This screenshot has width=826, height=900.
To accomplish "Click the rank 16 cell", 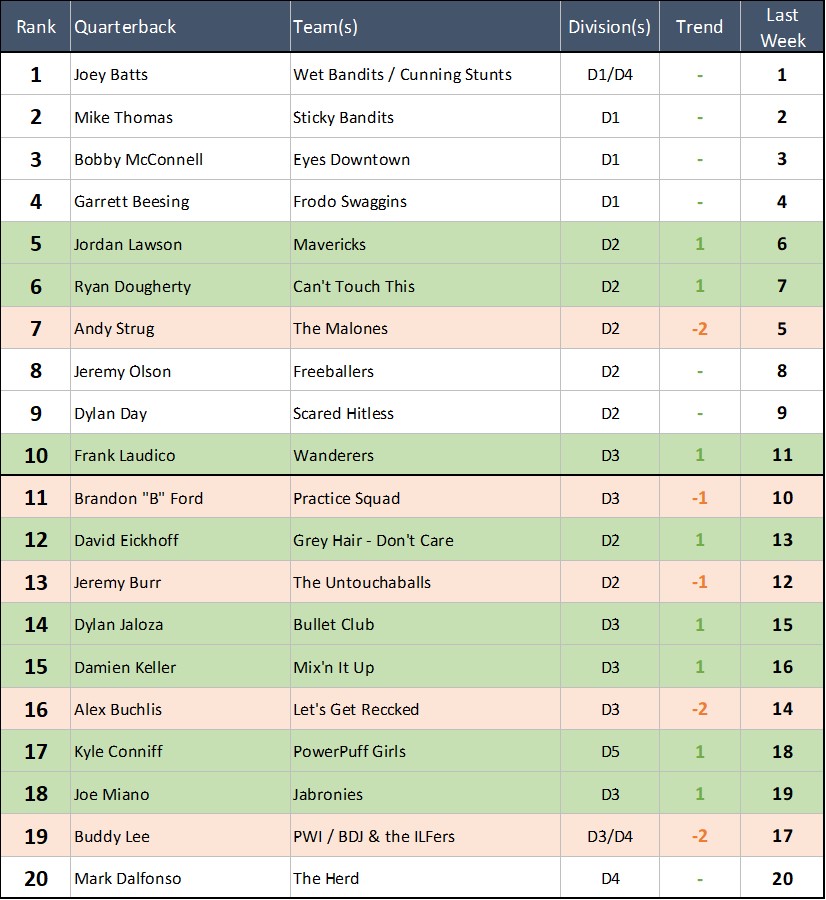I will [36, 710].
